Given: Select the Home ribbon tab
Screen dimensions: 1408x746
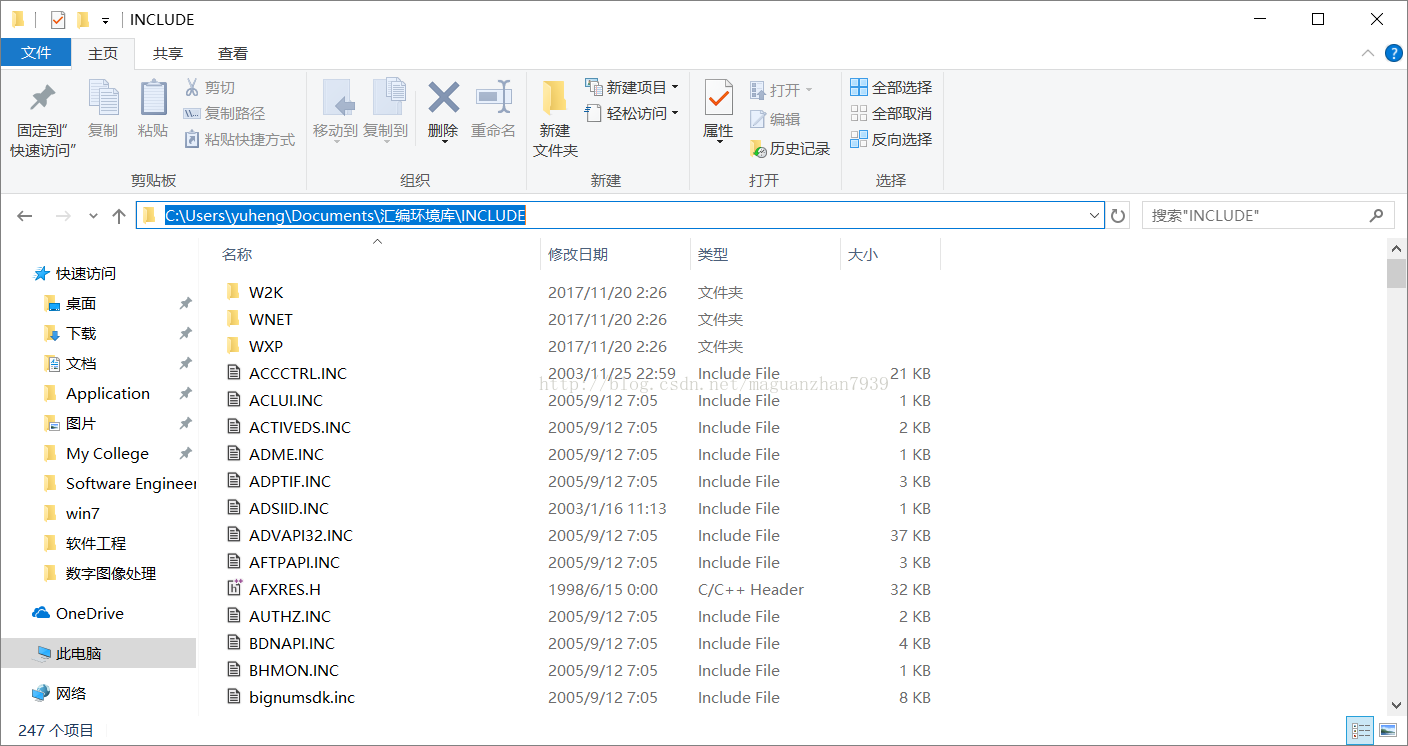Looking at the screenshot, I should click(103, 53).
